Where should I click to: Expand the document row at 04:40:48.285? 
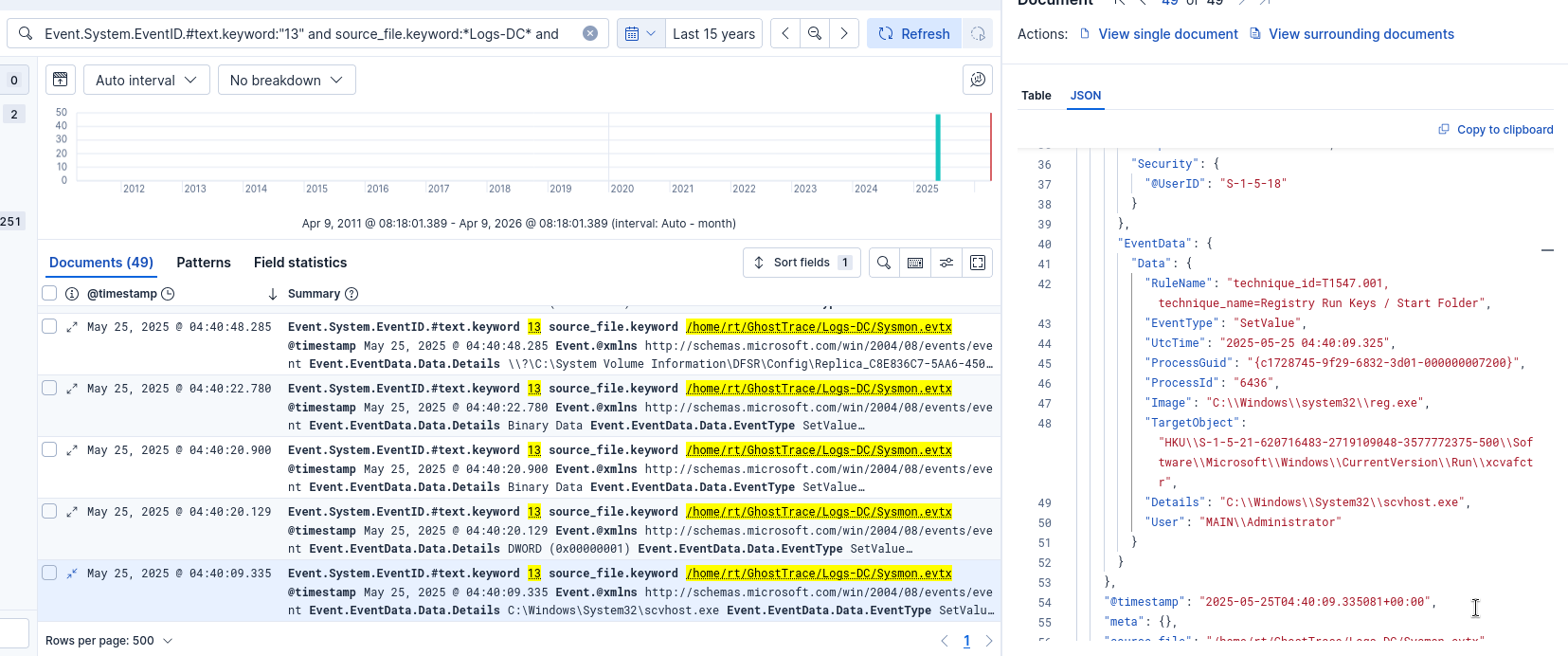click(x=72, y=327)
